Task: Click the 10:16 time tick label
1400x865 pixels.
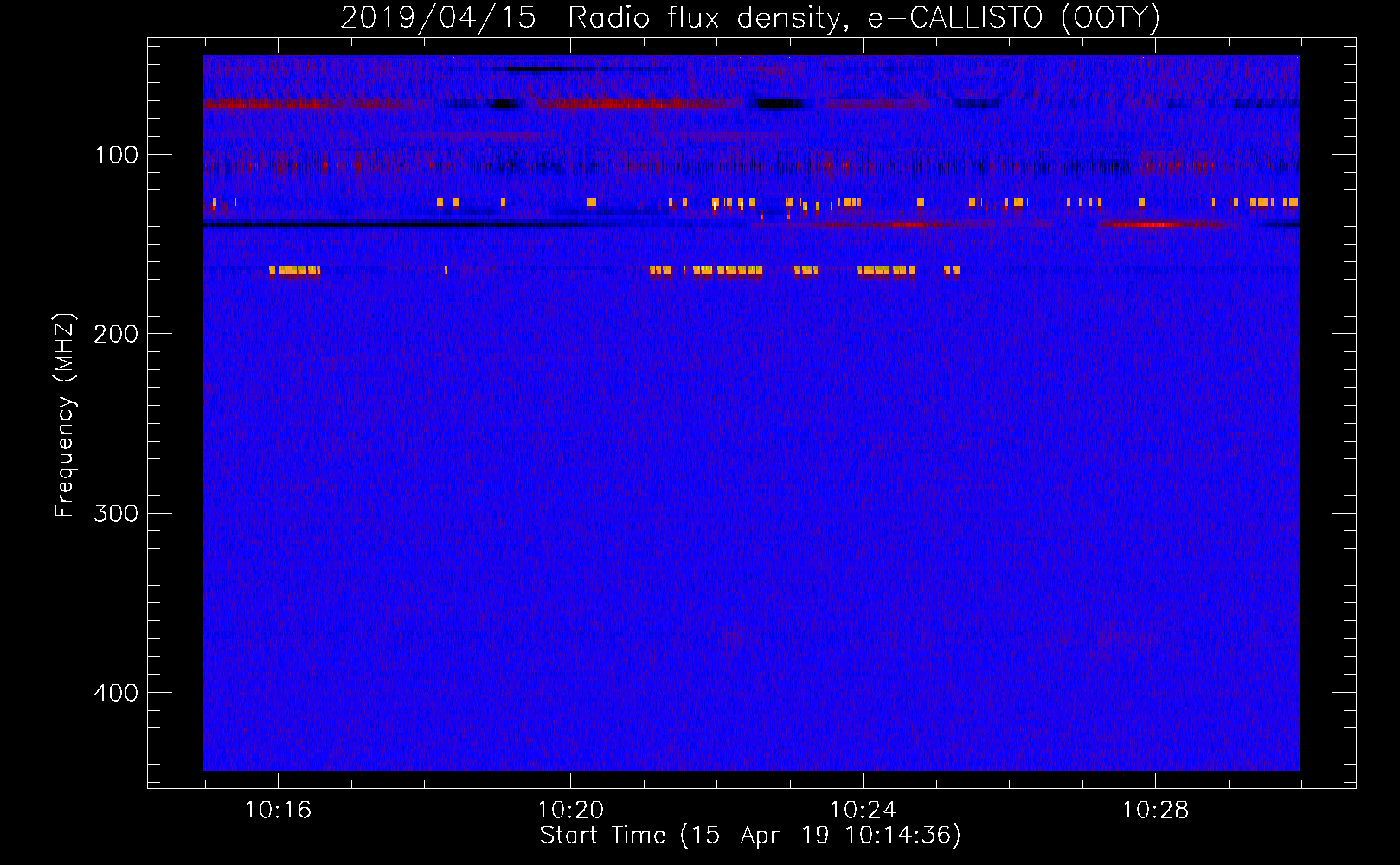Action: coord(278,811)
